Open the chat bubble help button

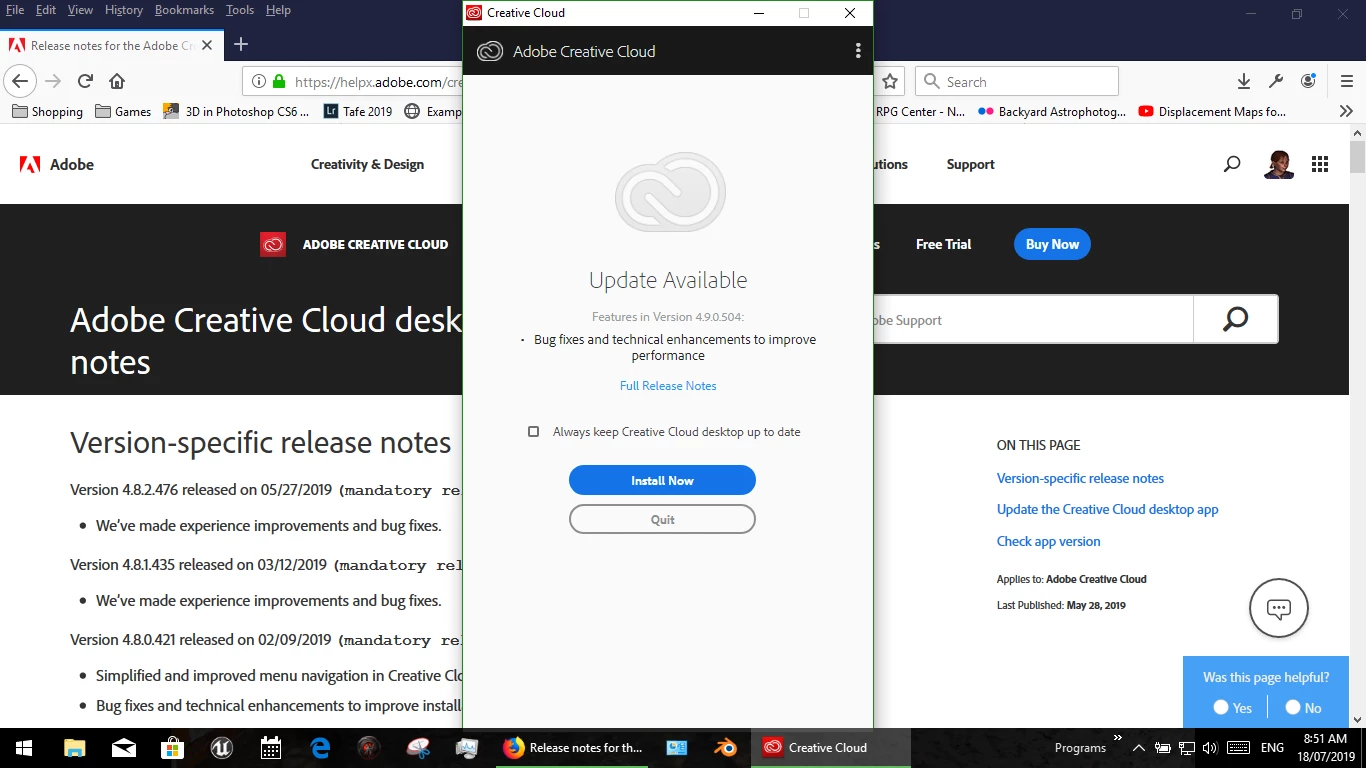[x=1279, y=608]
